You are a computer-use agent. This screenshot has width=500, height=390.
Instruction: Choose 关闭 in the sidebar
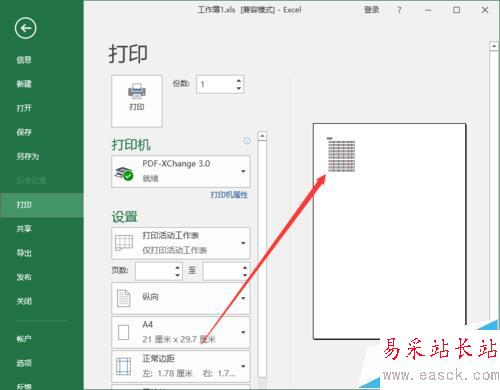pos(24,301)
